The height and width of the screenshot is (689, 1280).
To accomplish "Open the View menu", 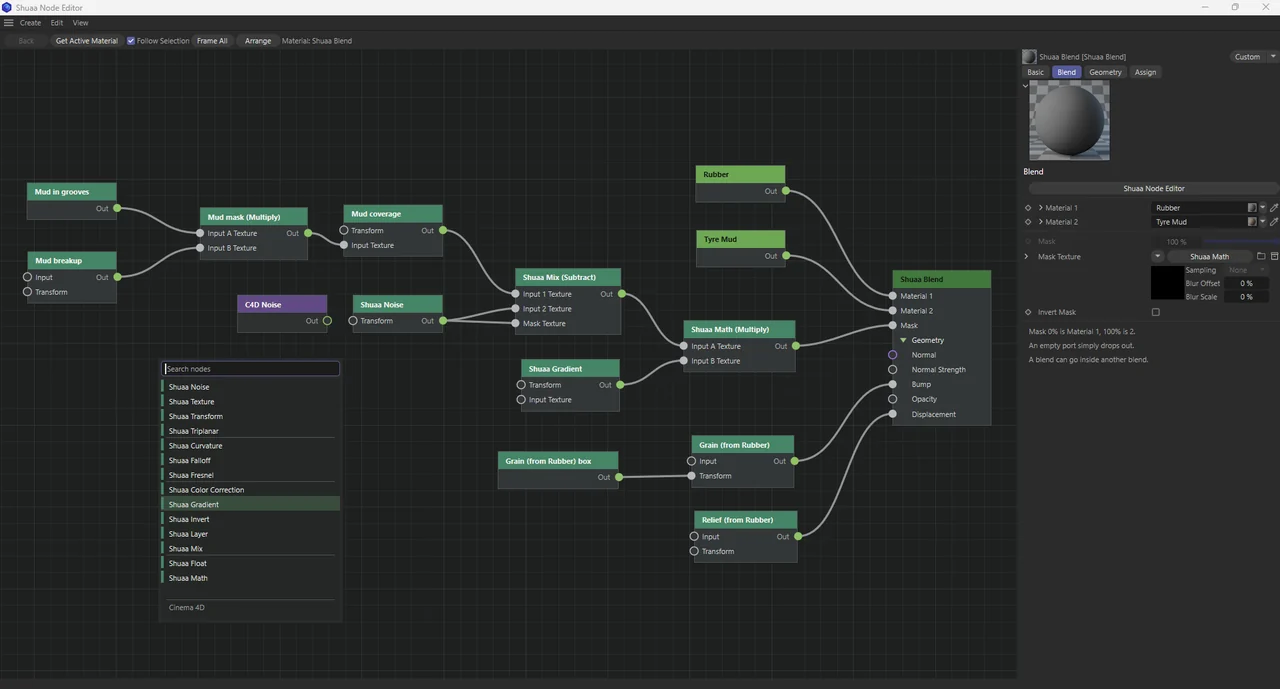I will 80,22.
